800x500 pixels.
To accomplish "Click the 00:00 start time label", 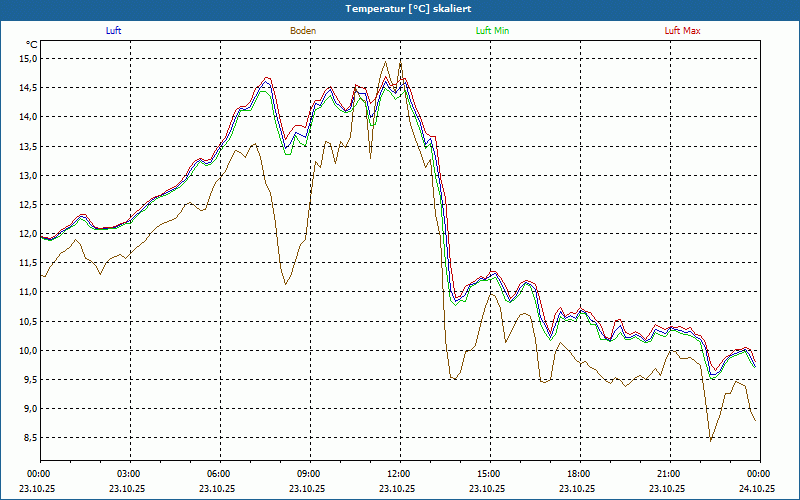I will (x=38, y=474).
